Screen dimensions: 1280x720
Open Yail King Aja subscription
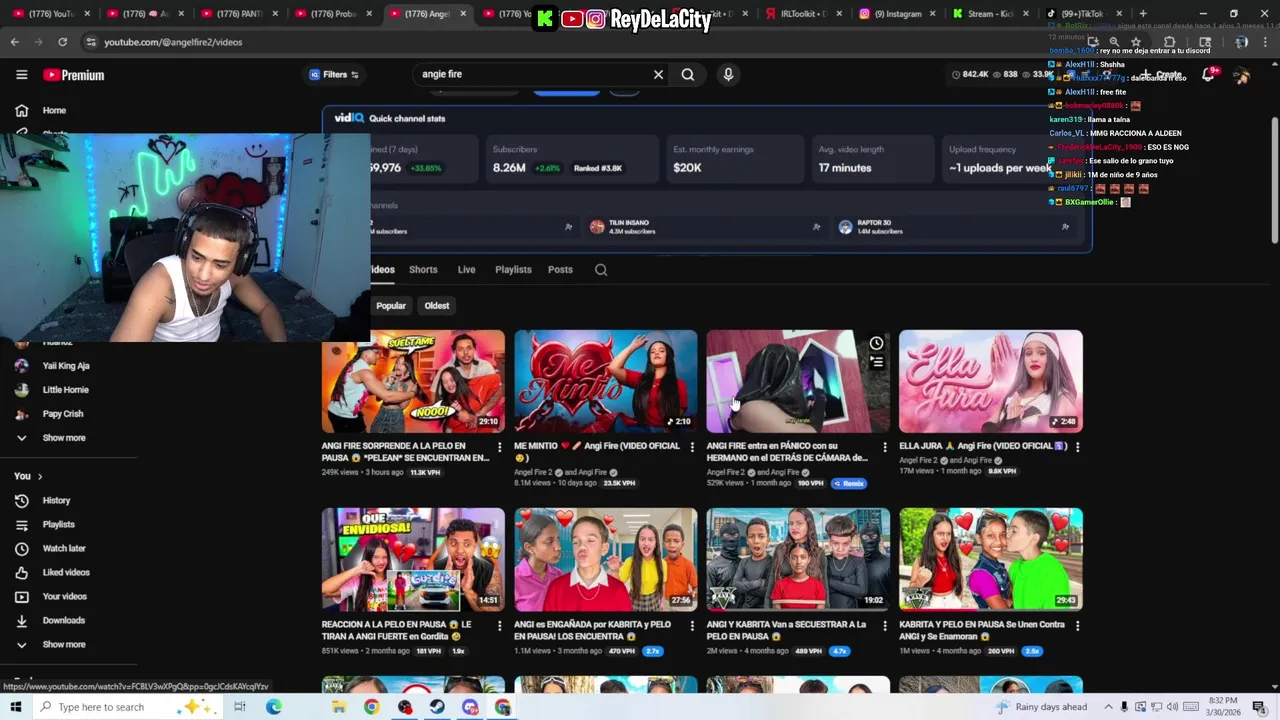pos(66,366)
